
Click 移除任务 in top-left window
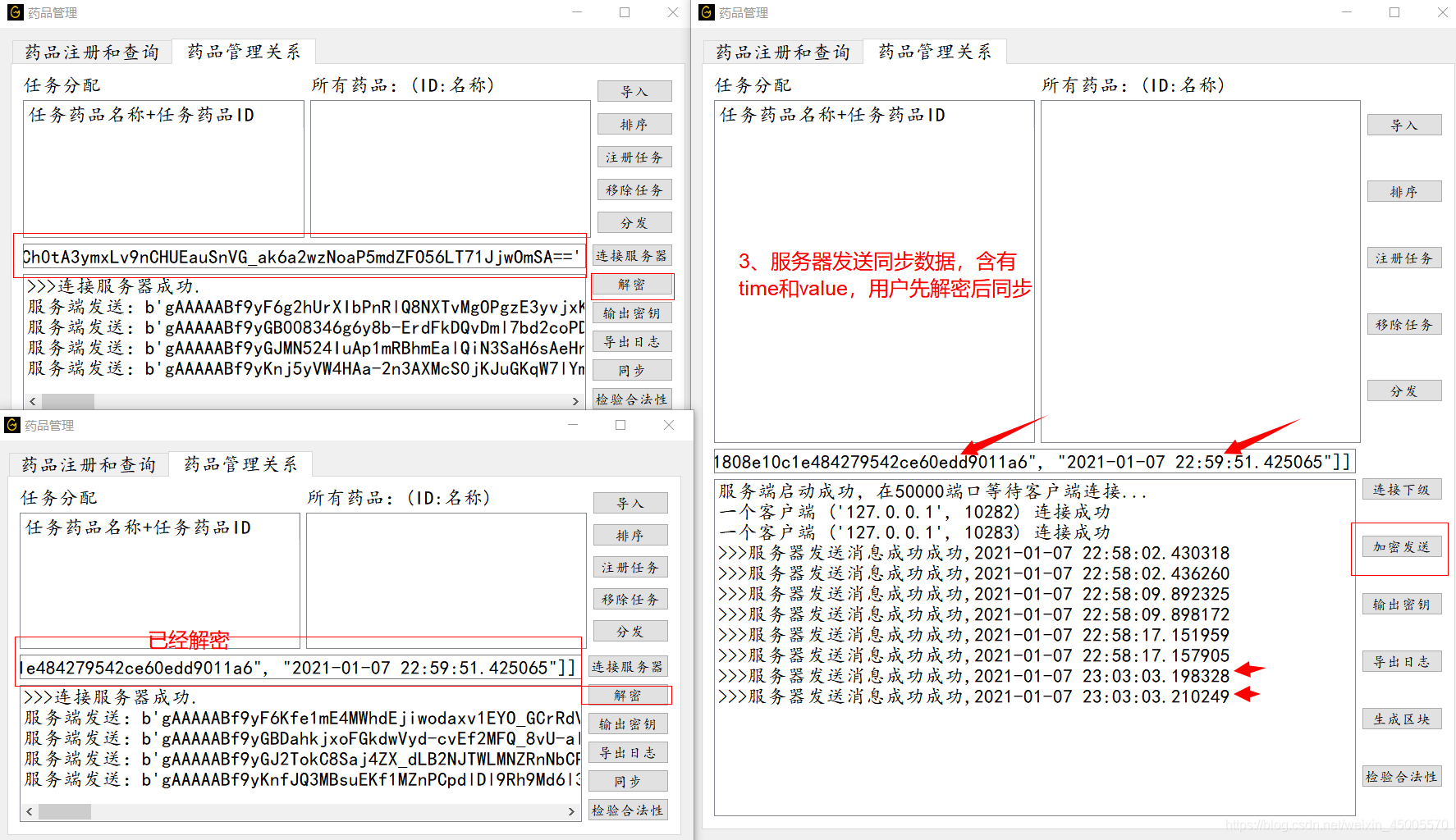(634, 189)
